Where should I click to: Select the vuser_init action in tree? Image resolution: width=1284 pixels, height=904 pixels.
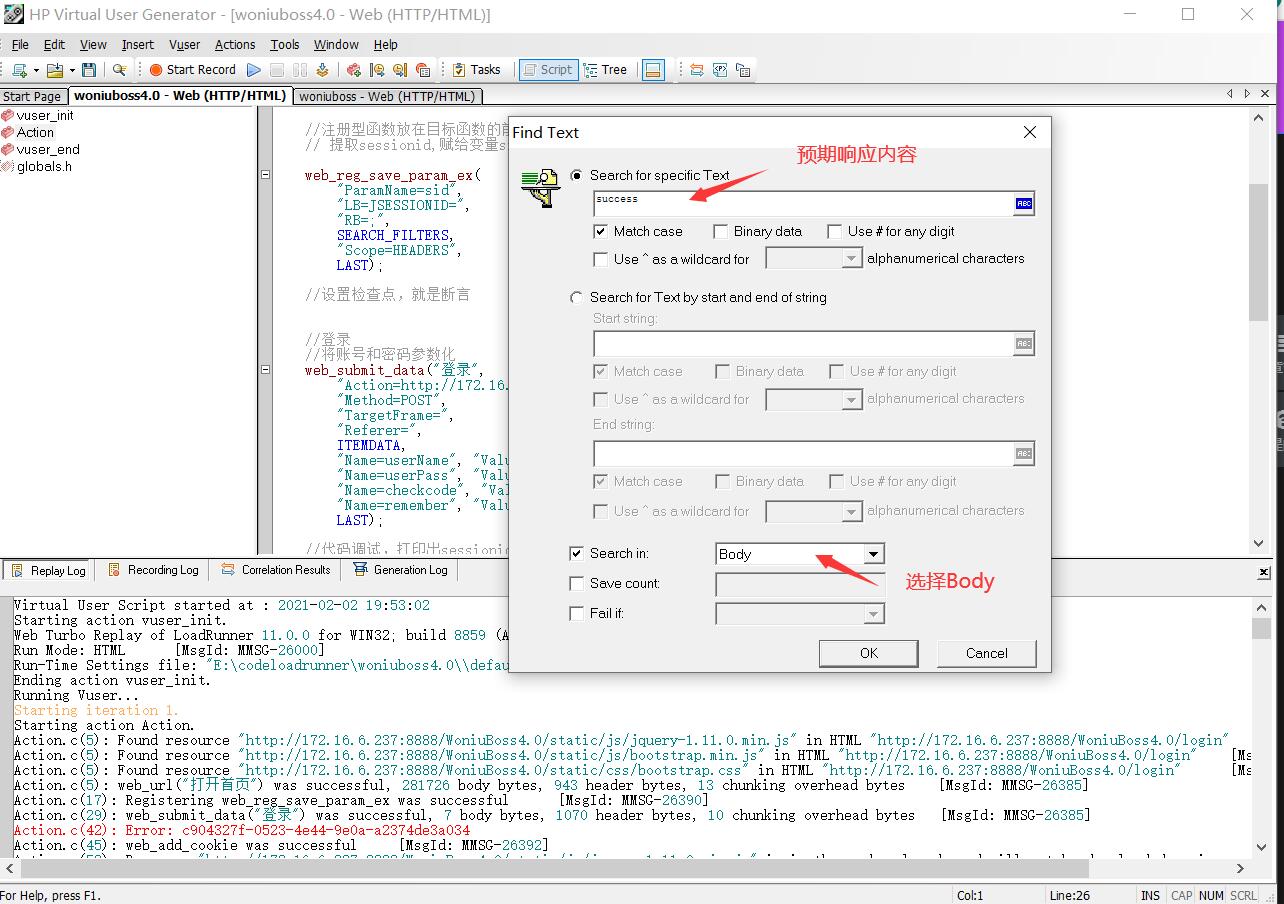[x=45, y=115]
